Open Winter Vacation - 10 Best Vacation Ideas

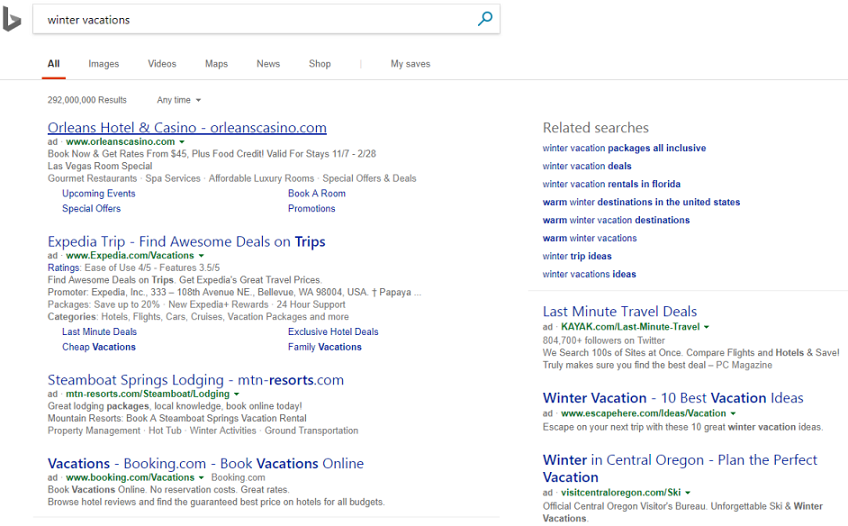pyautogui.click(x=673, y=398)
